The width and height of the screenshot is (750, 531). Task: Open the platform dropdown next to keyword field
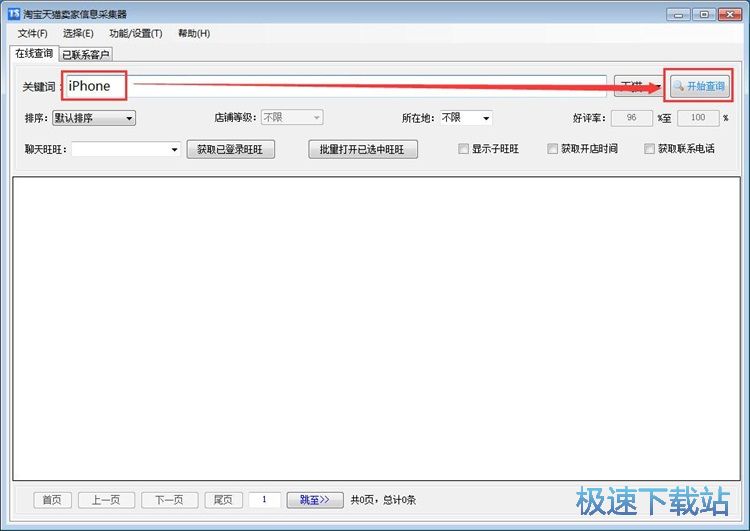(x=640, y=86)
